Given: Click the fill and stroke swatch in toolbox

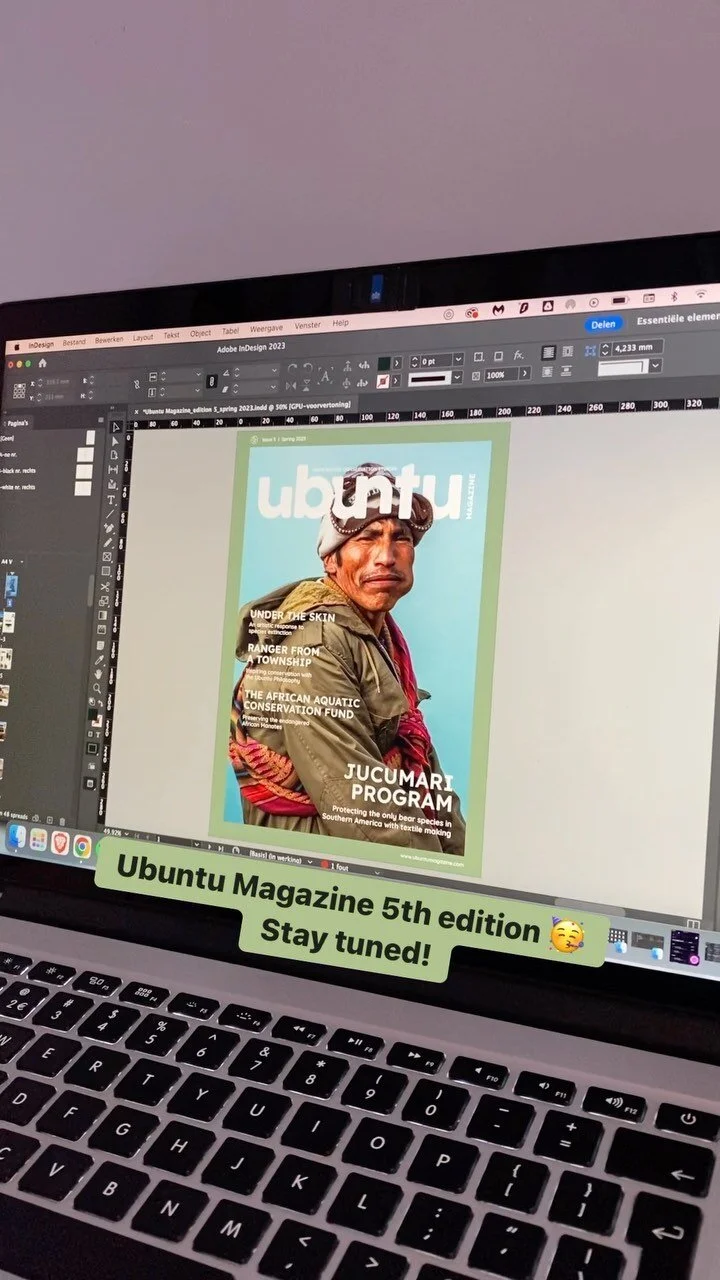Looking at the screenshot, I should point(95,717).
